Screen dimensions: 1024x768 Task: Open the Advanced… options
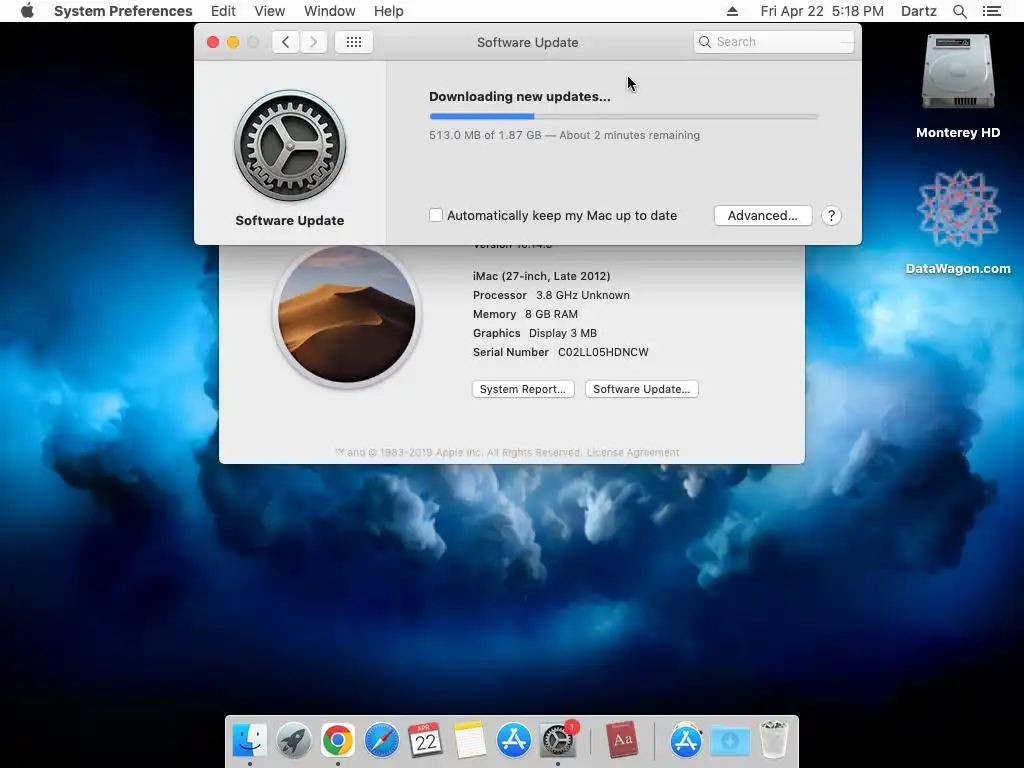tap(763, 216)
